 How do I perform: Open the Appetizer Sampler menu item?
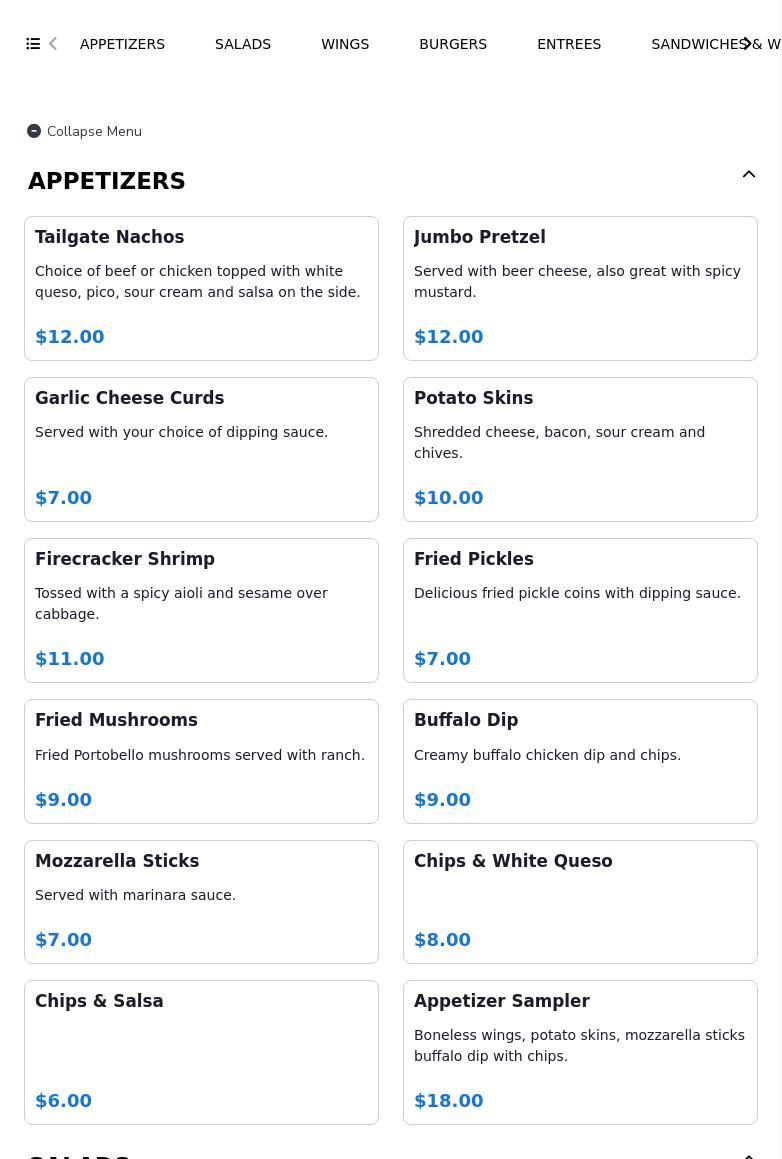[580, 1052]
